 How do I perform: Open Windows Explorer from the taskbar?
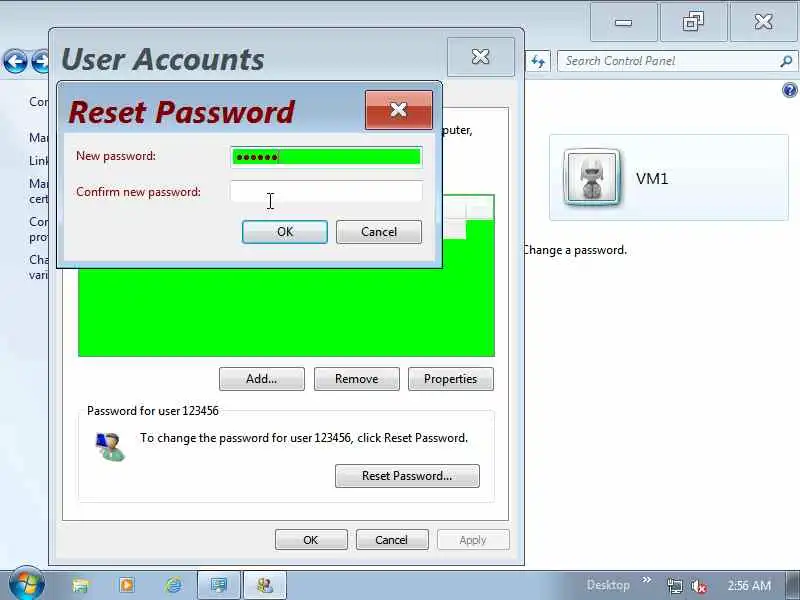81,585
